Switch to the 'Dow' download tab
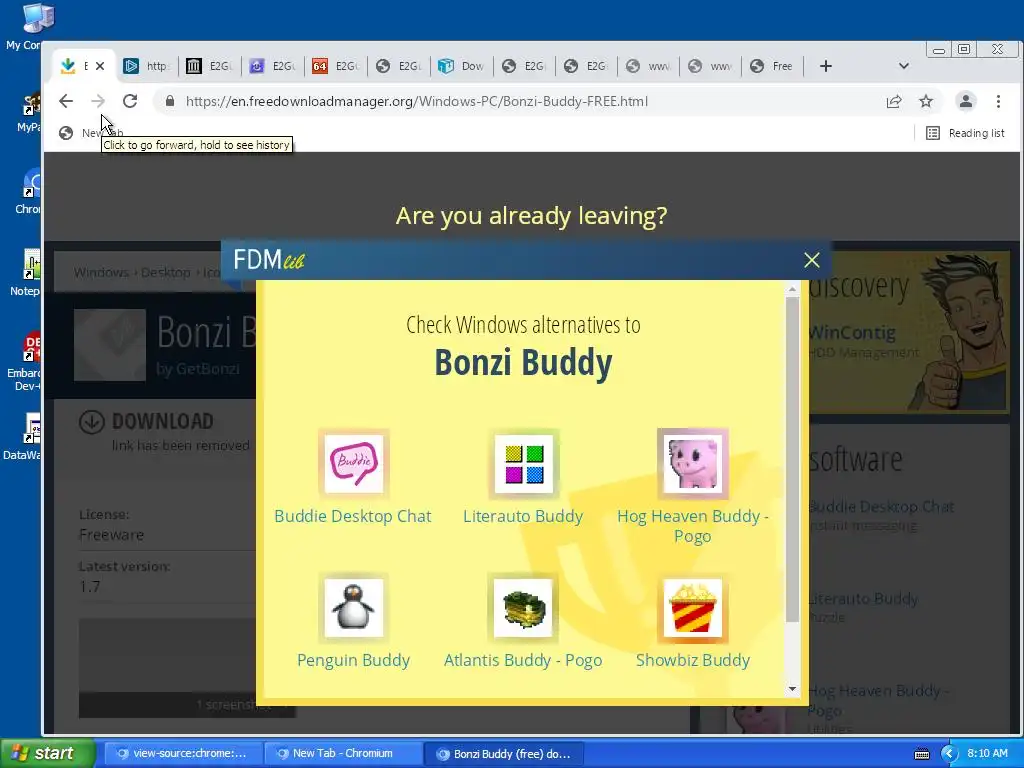This screenshot has width=1024, height=768. click(462, 66)
